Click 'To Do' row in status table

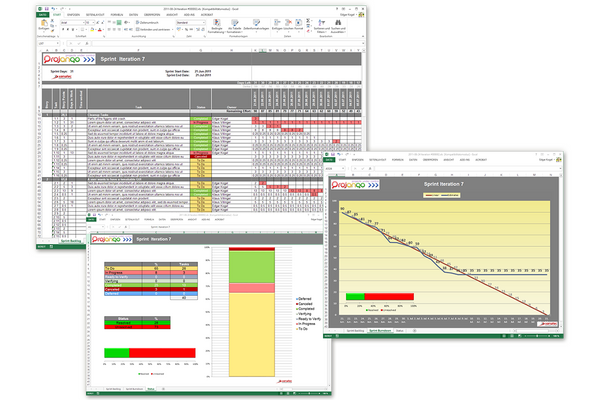pos(151,269)
